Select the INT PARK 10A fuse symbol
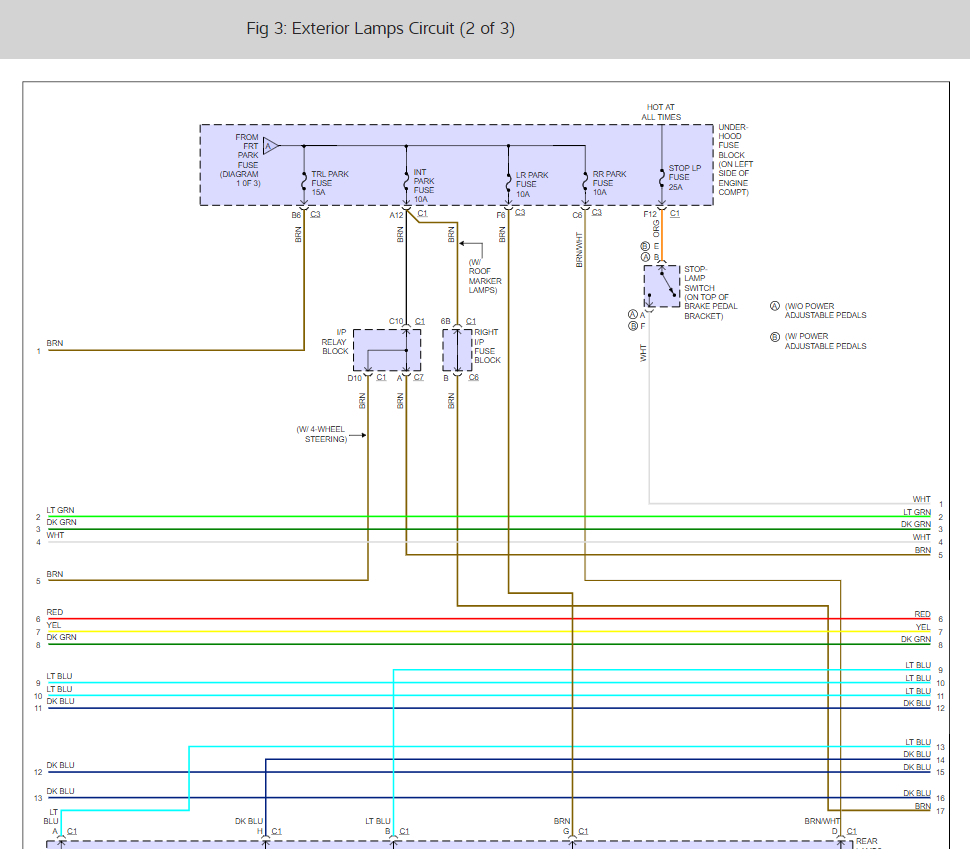Viewport: 970px width, 868px height. point(406,180)
